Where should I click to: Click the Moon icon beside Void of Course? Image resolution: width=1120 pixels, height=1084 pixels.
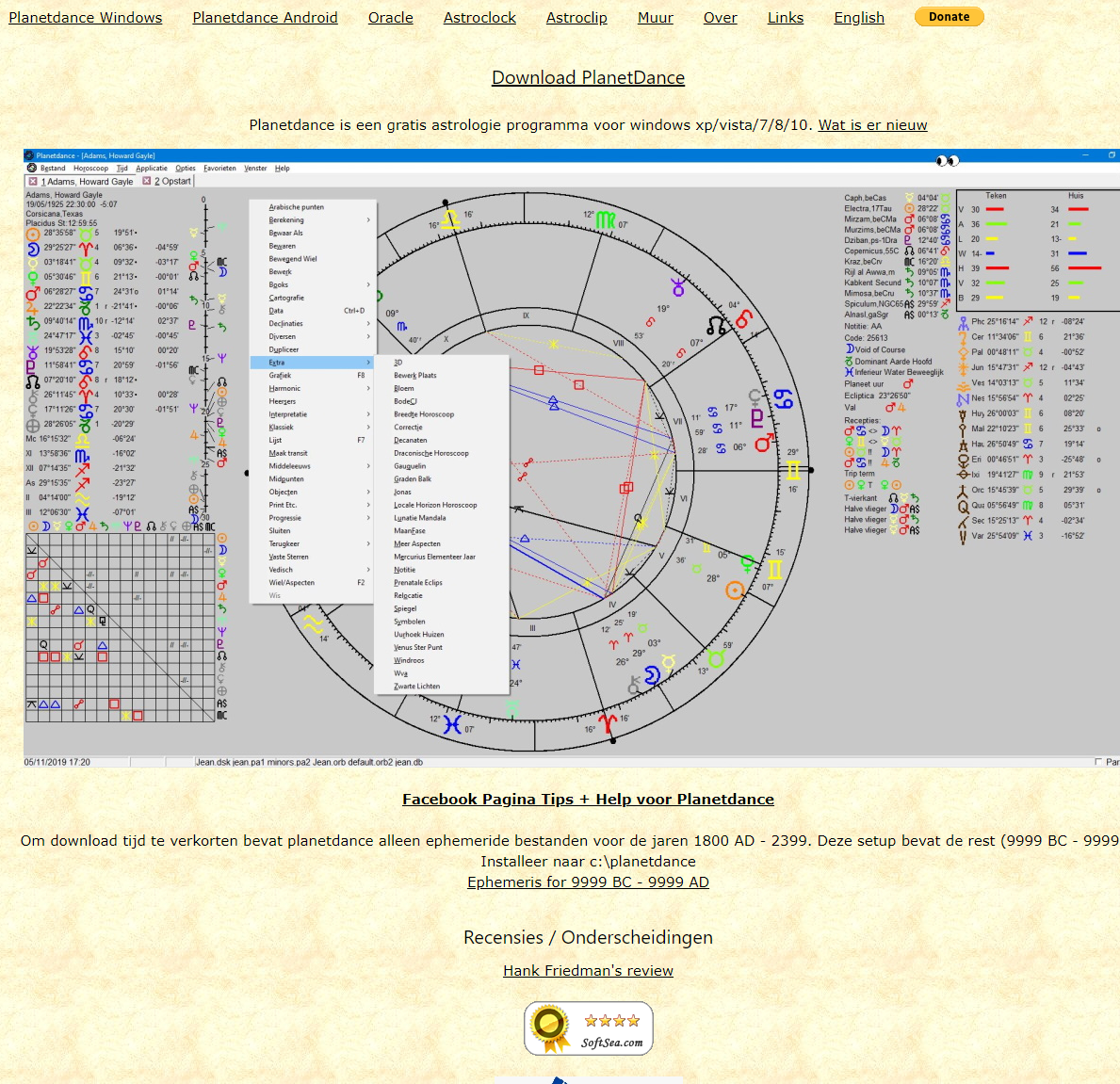pos(850,350)
